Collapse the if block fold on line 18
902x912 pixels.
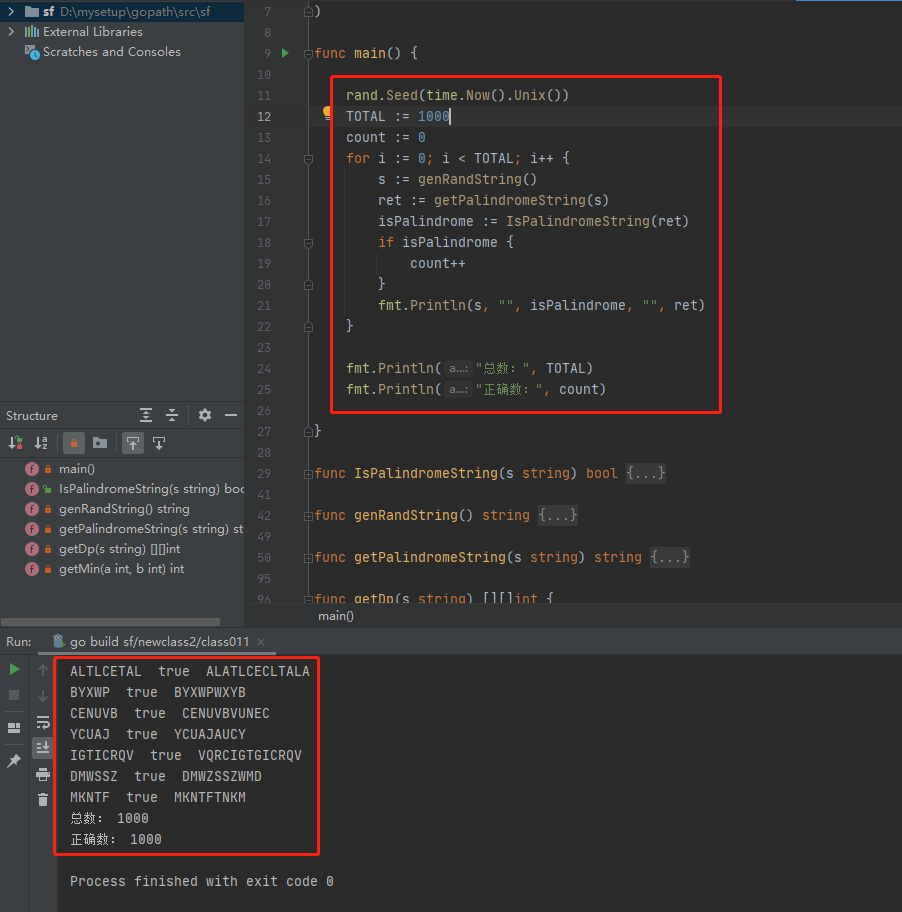click(308, 243)
